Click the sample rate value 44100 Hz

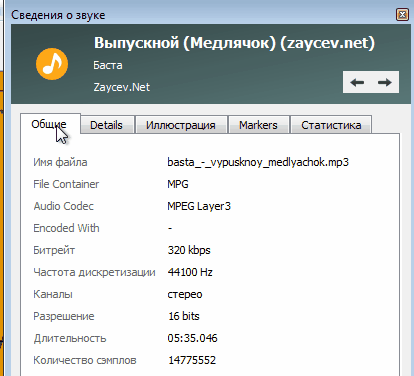point(190,272)
